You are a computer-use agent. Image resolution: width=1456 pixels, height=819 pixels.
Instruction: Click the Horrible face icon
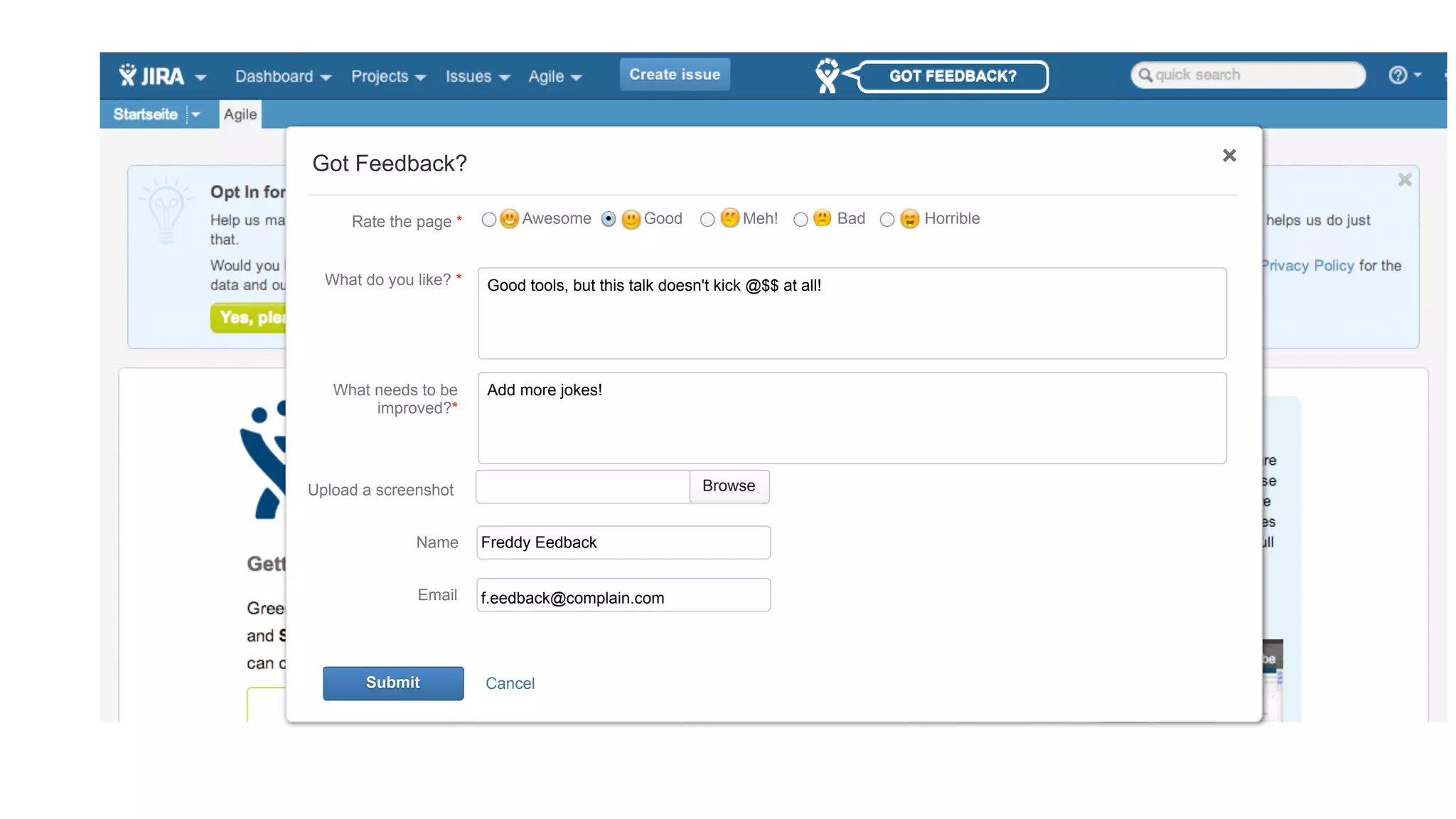(909, 219)
